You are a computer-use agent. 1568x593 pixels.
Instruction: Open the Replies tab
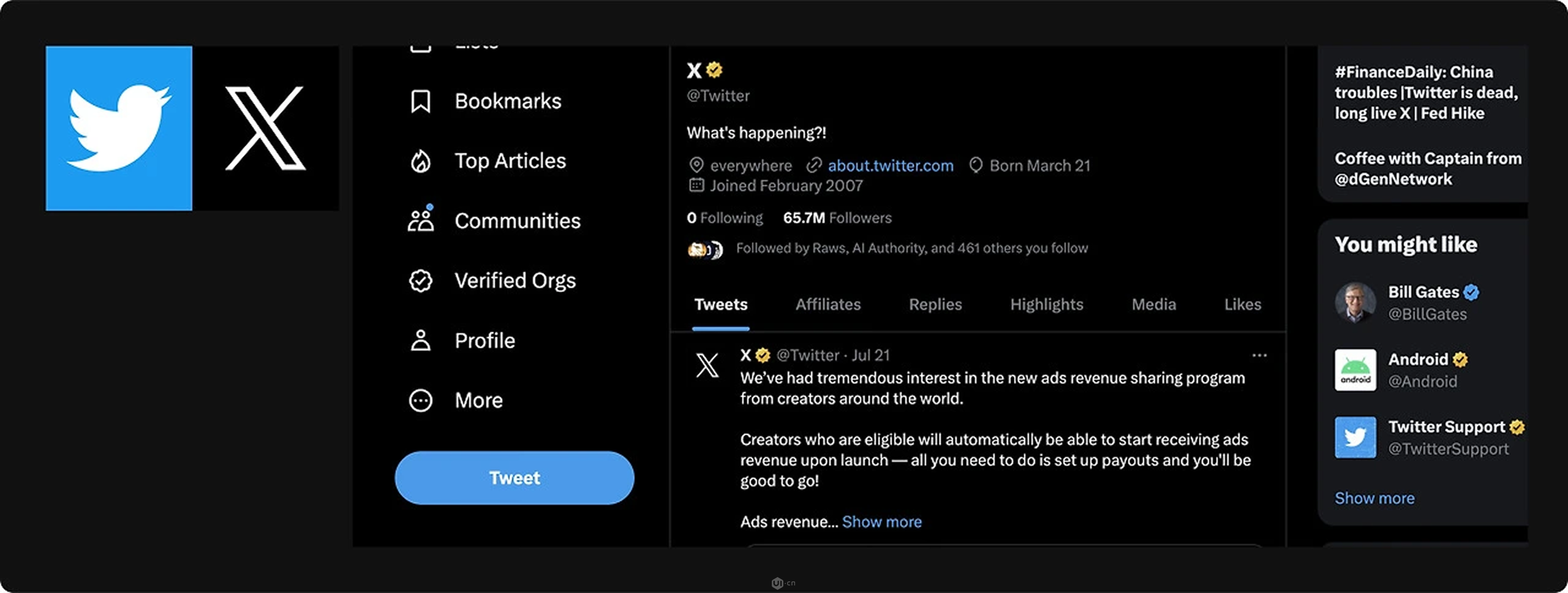935,304
